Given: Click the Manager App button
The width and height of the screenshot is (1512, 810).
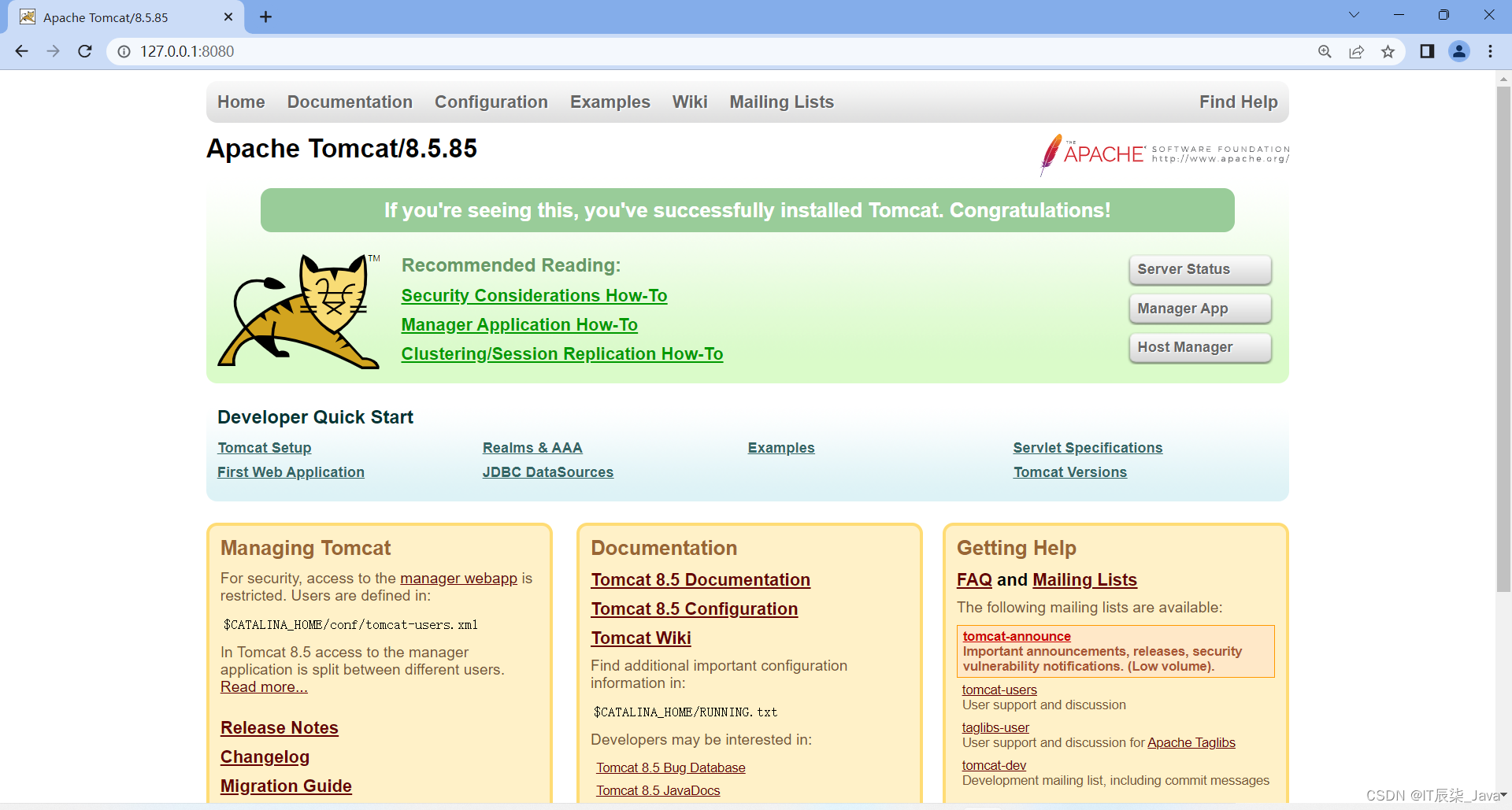Looking at the screenshot, I should click(x=1200, y=309).
